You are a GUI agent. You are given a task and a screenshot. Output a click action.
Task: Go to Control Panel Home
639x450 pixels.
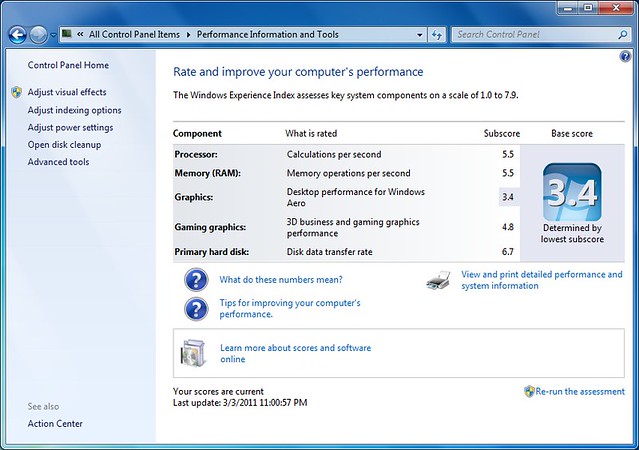tap(68, 65)
